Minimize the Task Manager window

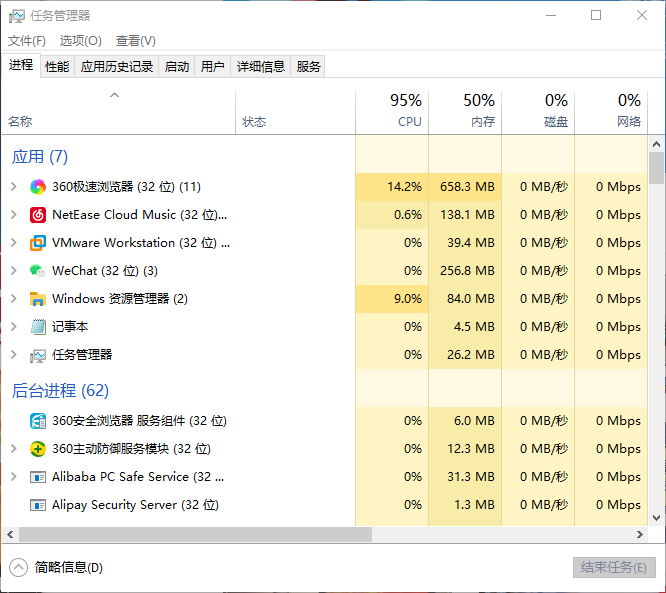(551, 16)
